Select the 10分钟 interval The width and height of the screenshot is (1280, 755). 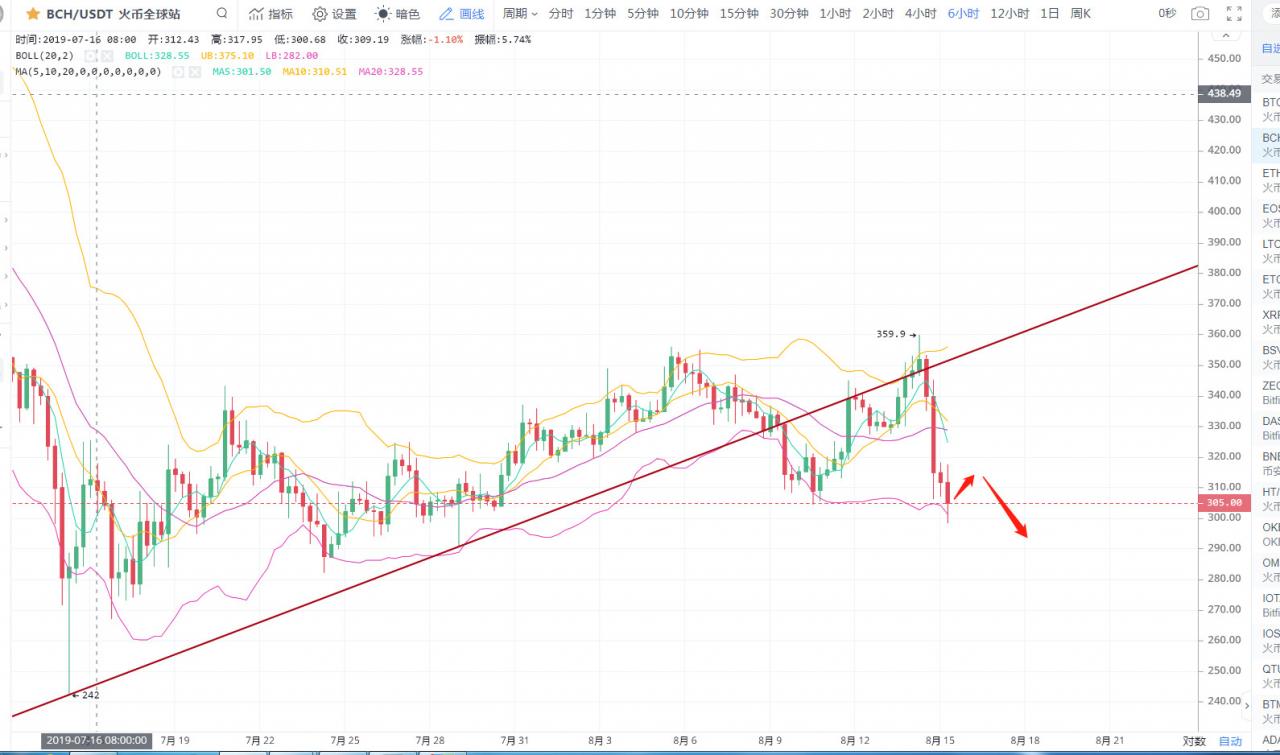(689, 14)
